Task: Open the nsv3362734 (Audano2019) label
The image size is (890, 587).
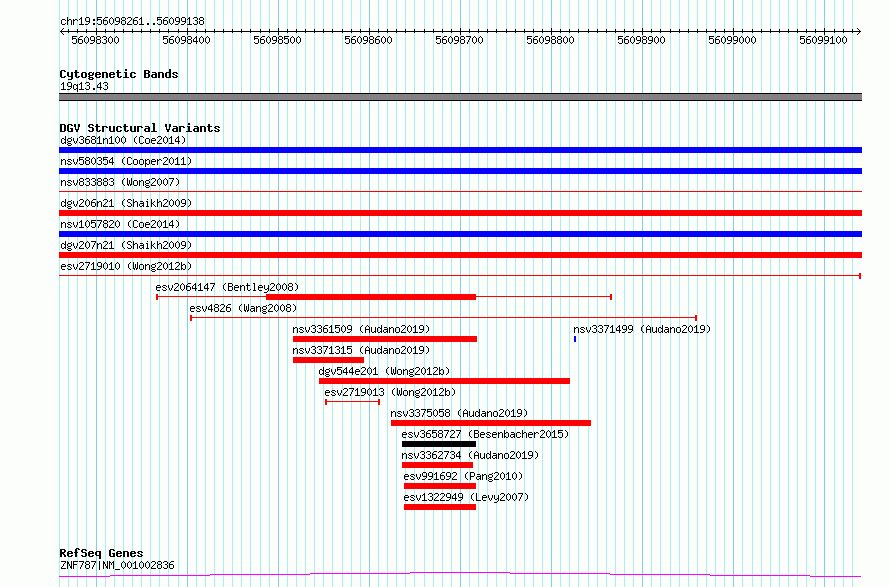Action: tap(470, 455)
